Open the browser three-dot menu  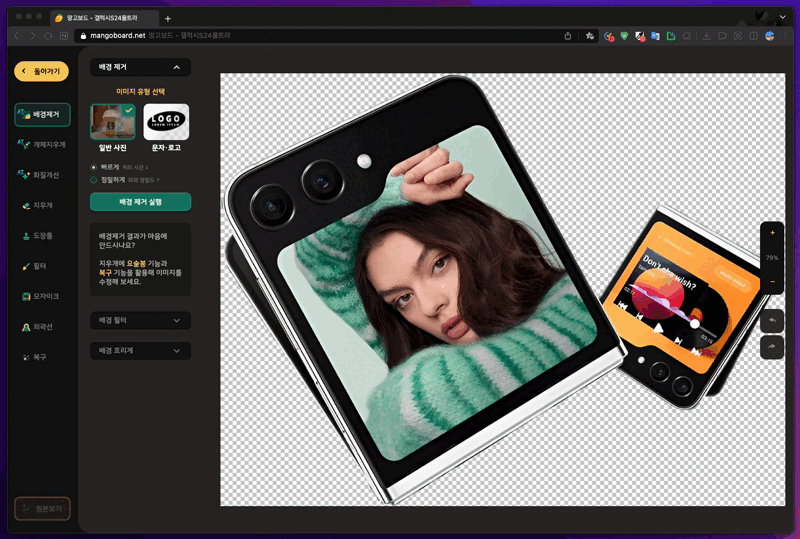[x=785, y=36]
